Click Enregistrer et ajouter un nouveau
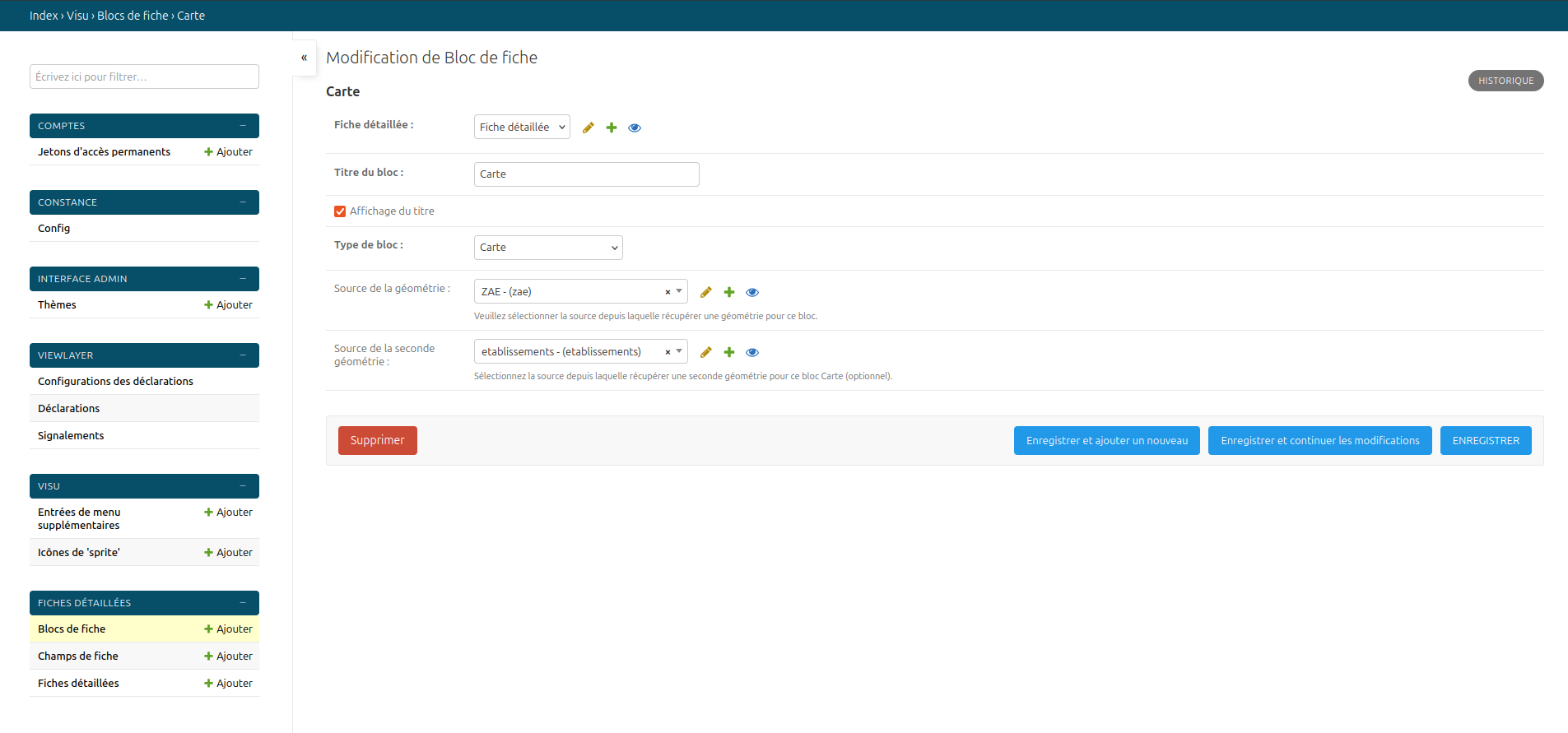 pos(1107,440)
